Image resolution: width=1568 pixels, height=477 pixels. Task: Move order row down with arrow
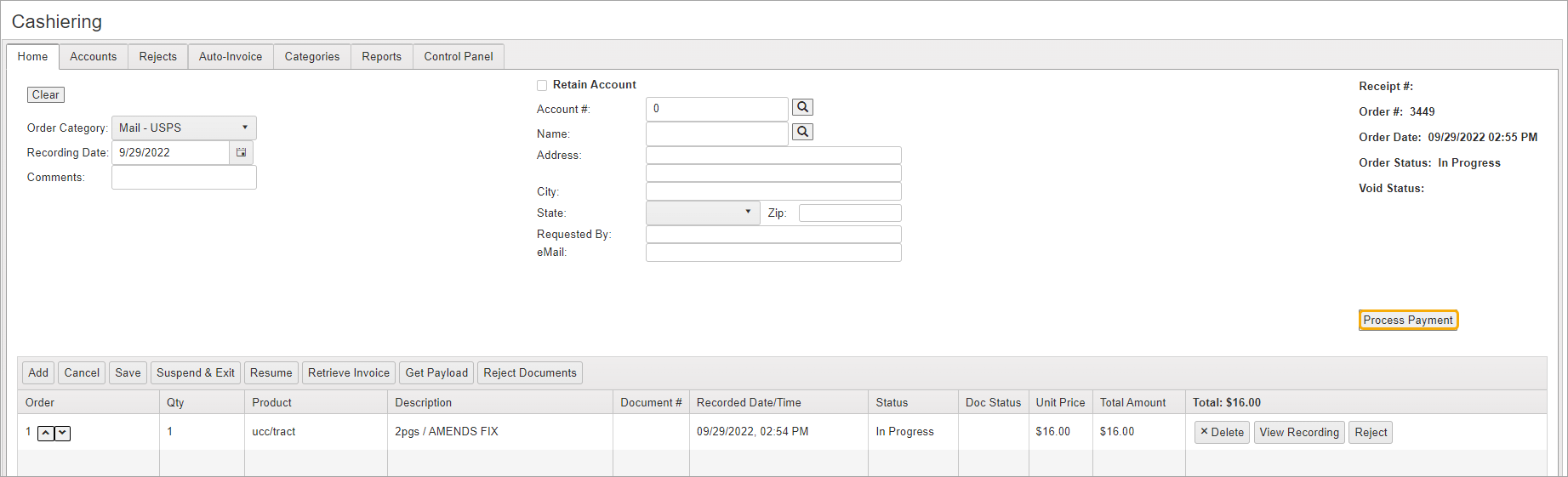[x=63, y=434]
